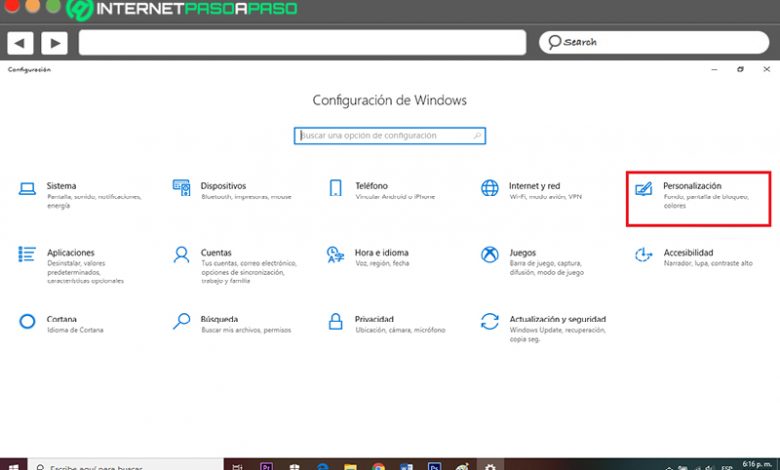Open the Internet y red globe icon

[x=489, y=188]
